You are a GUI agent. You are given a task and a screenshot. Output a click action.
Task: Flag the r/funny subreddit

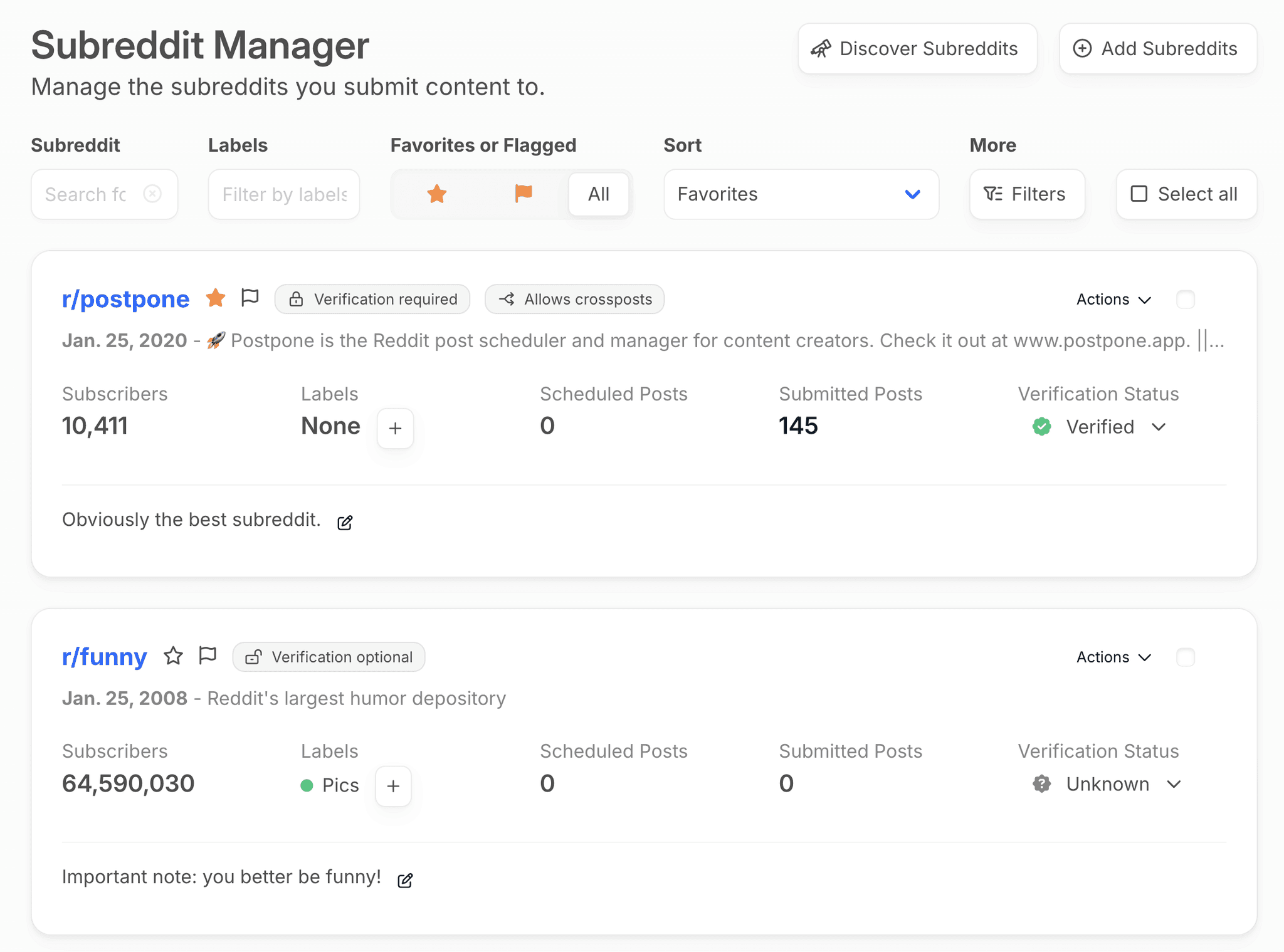pyautogui.click(x=208, y=656)
